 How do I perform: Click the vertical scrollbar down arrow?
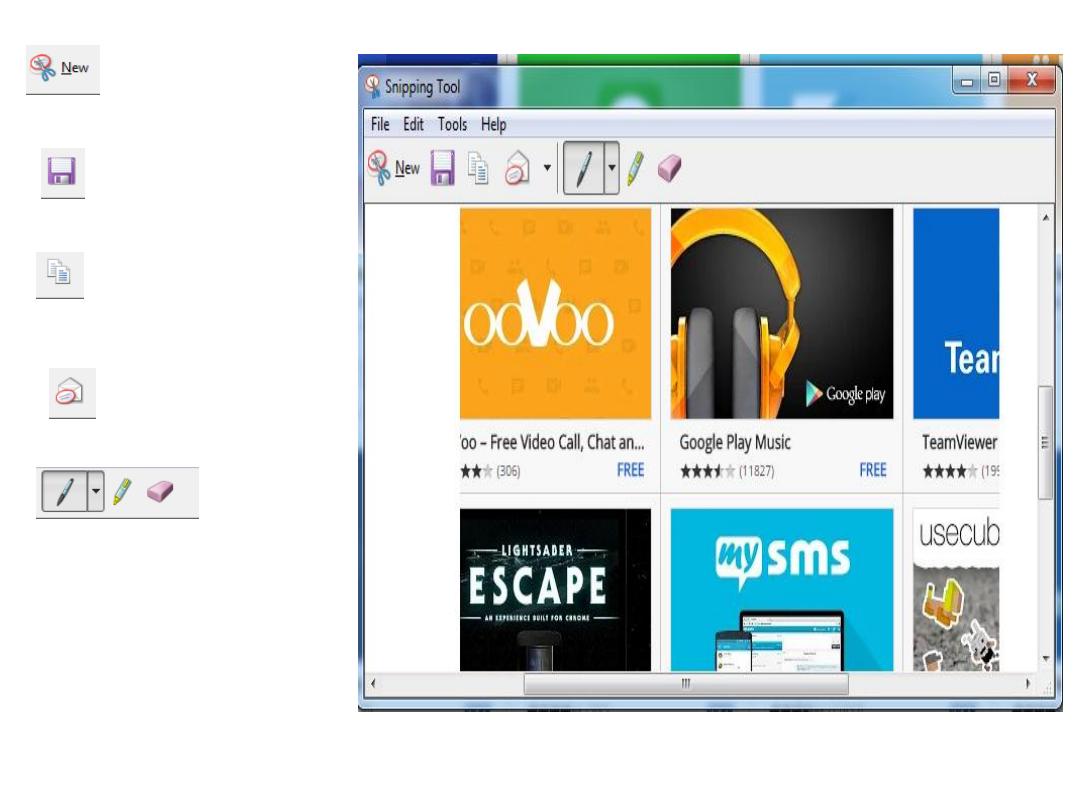pos(1046,659)
